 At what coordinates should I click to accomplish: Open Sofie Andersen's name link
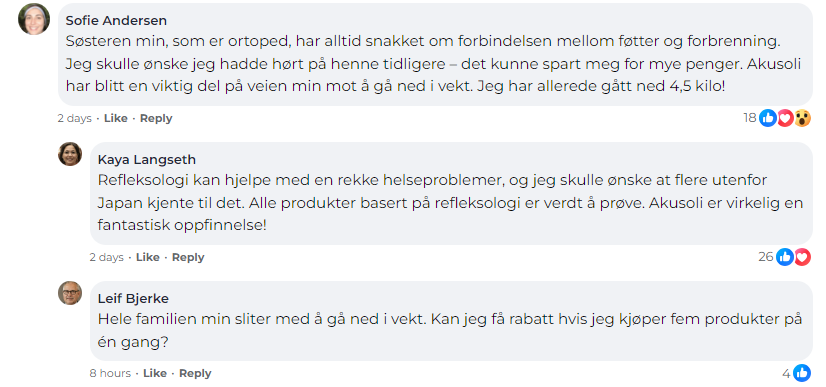[x=116, y=21]
